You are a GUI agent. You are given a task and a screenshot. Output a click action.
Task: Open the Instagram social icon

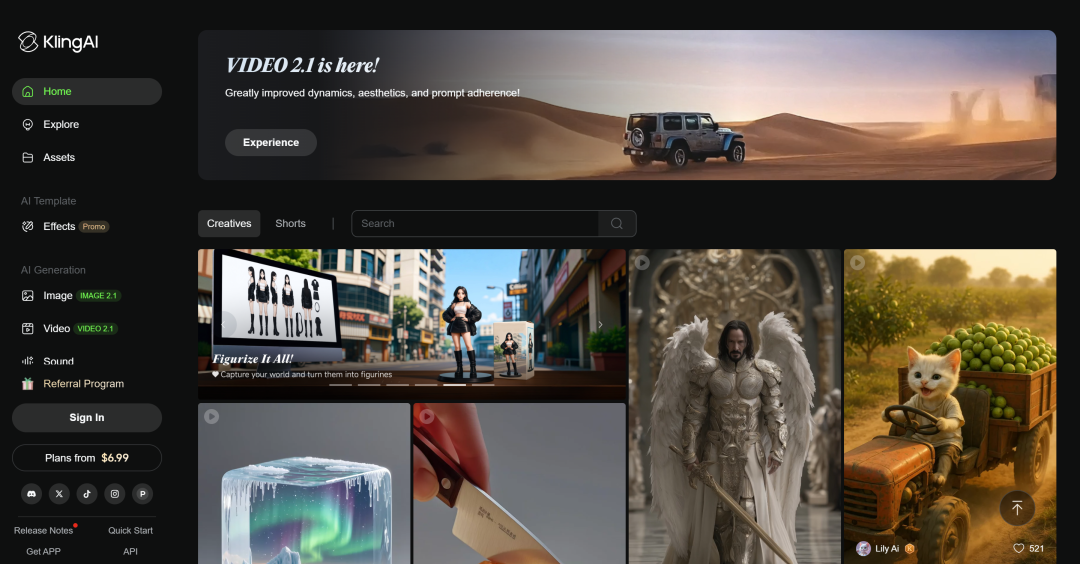[115, 494]
